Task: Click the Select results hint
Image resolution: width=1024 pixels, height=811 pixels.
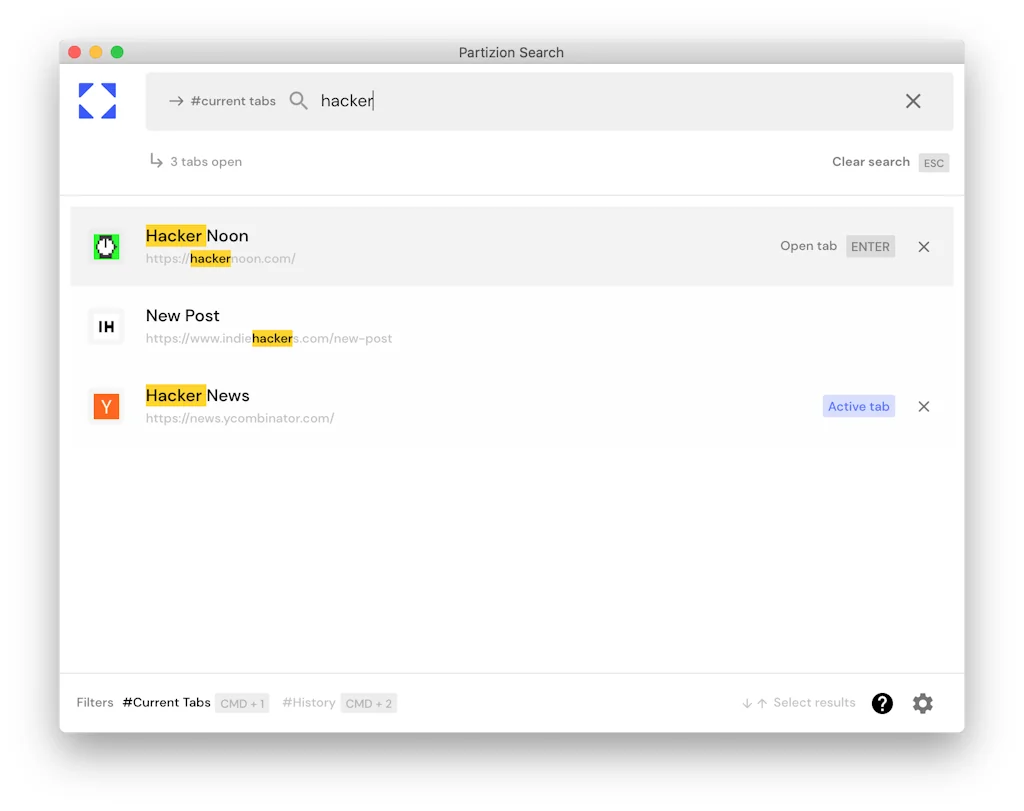Action: point(814,703)
